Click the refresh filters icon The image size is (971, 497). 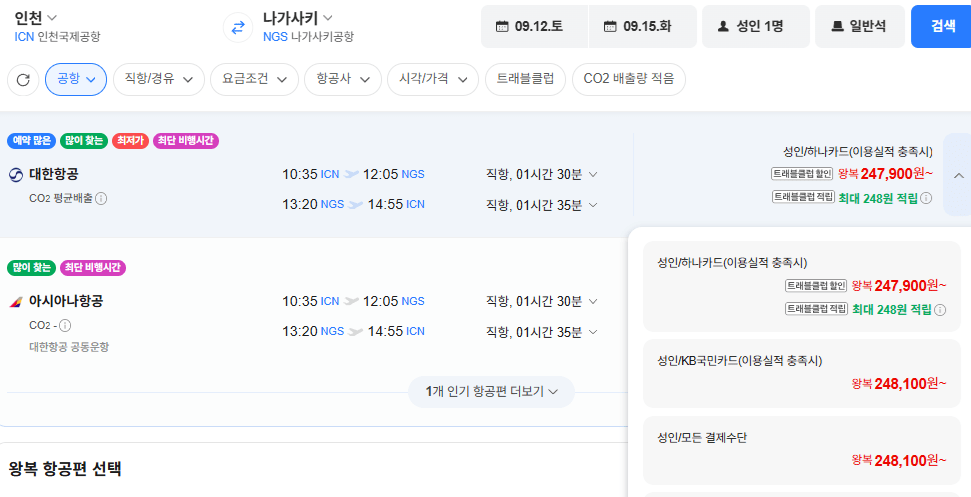23,80
